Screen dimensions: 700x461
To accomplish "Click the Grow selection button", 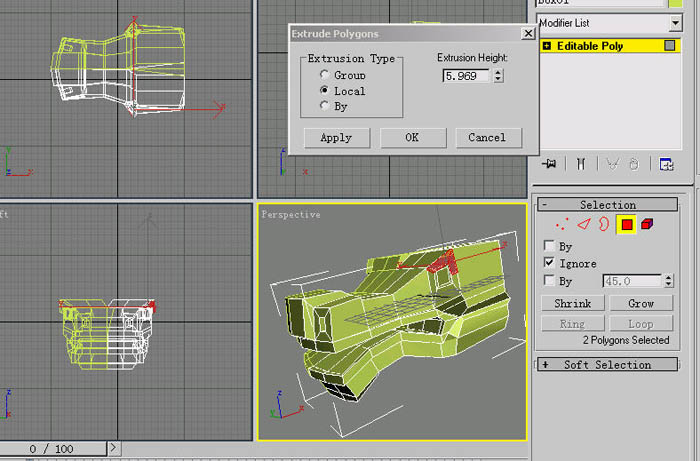I will pos(641,303).
